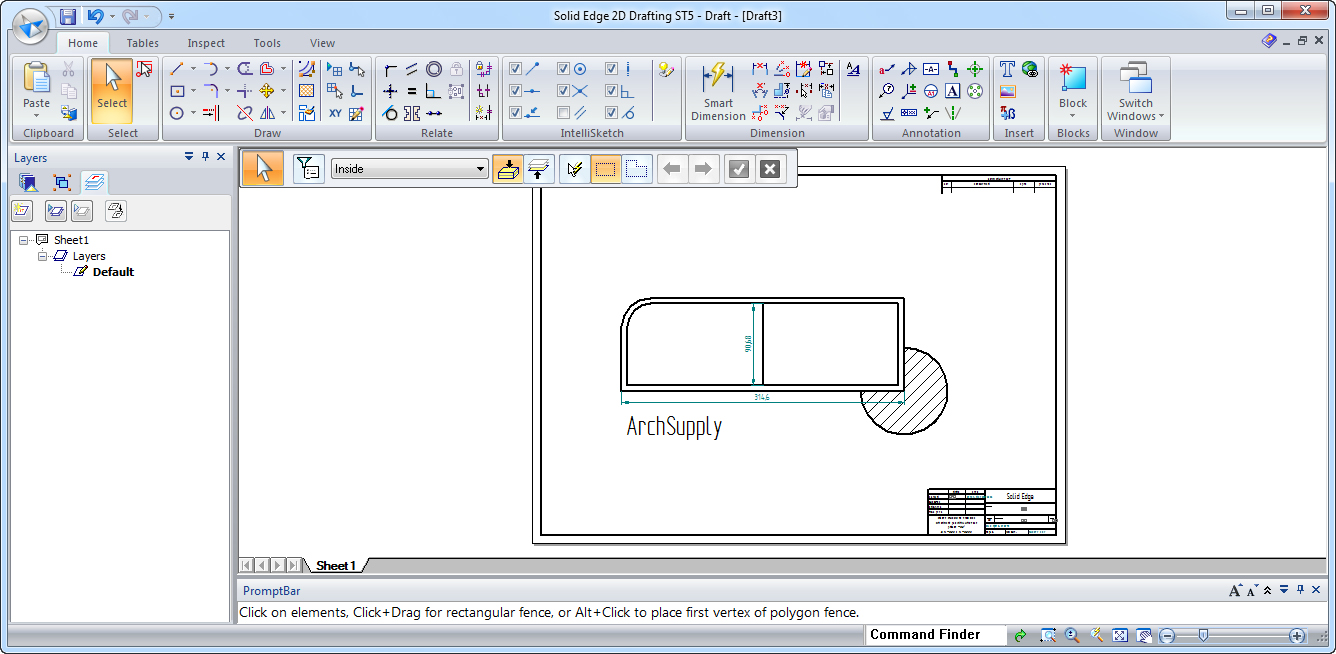
Task: Click the Cut scissors icon
Action: [x=69, y=69]
